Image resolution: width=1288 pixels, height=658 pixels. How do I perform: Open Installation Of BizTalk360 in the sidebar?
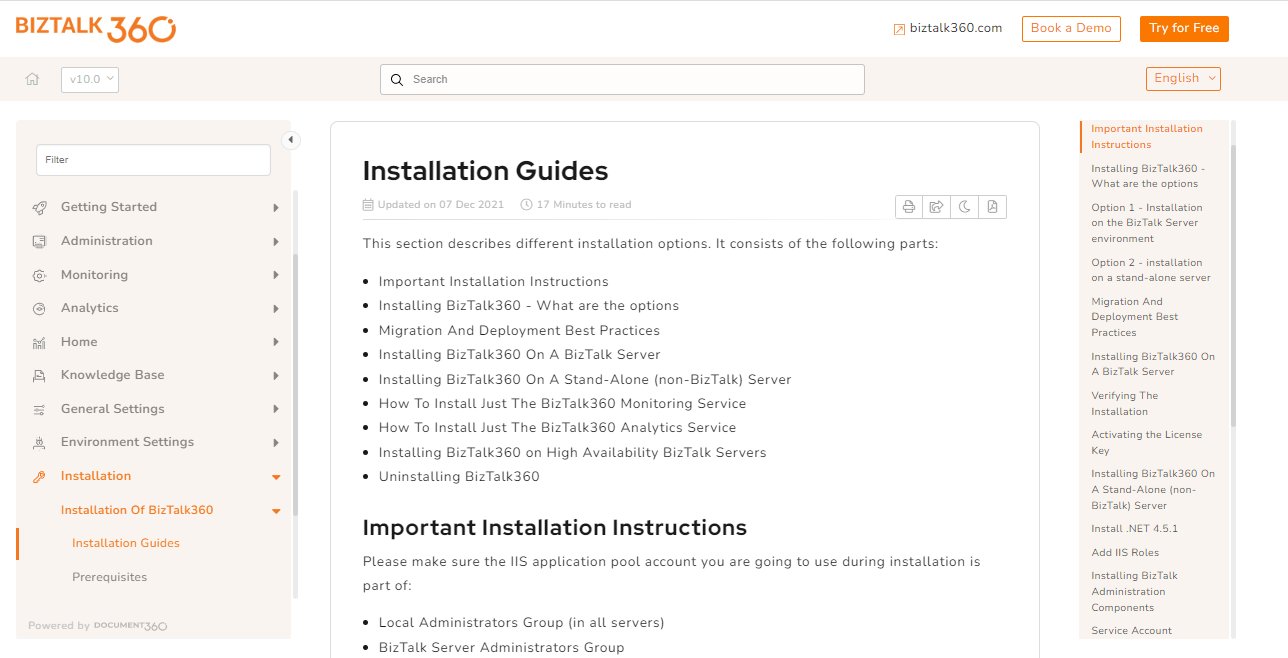(137, 510)
